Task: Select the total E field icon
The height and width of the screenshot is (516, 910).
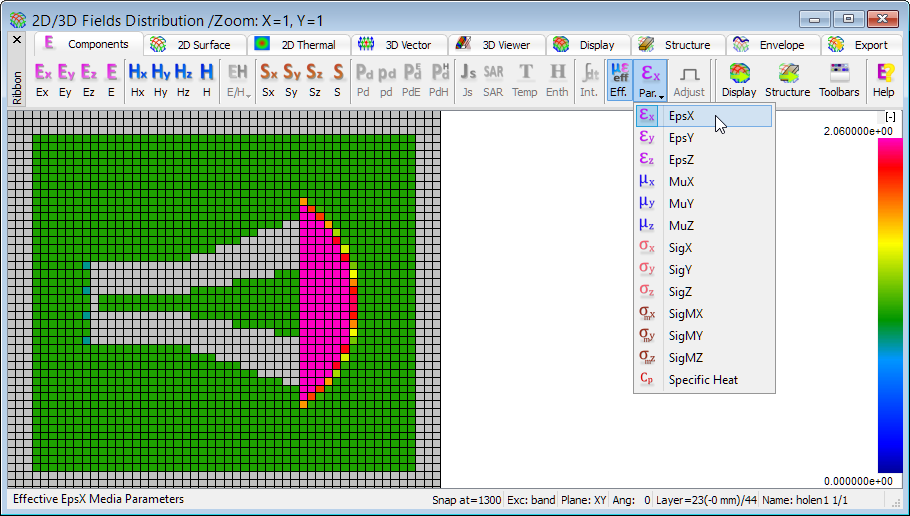Action: [x=111, y=79]
